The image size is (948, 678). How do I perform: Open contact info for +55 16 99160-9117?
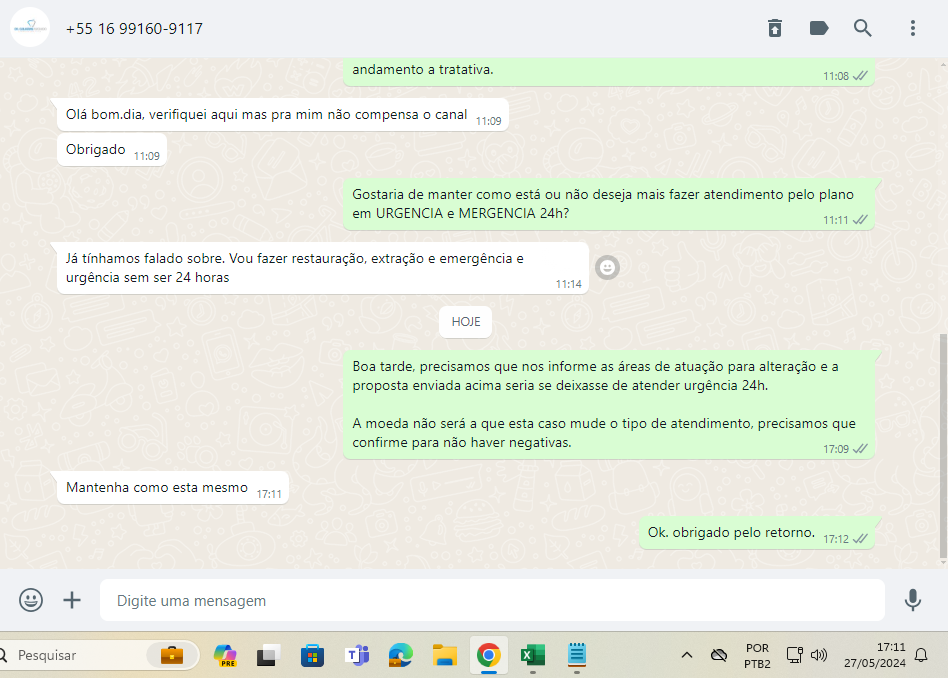coord(134,29)
